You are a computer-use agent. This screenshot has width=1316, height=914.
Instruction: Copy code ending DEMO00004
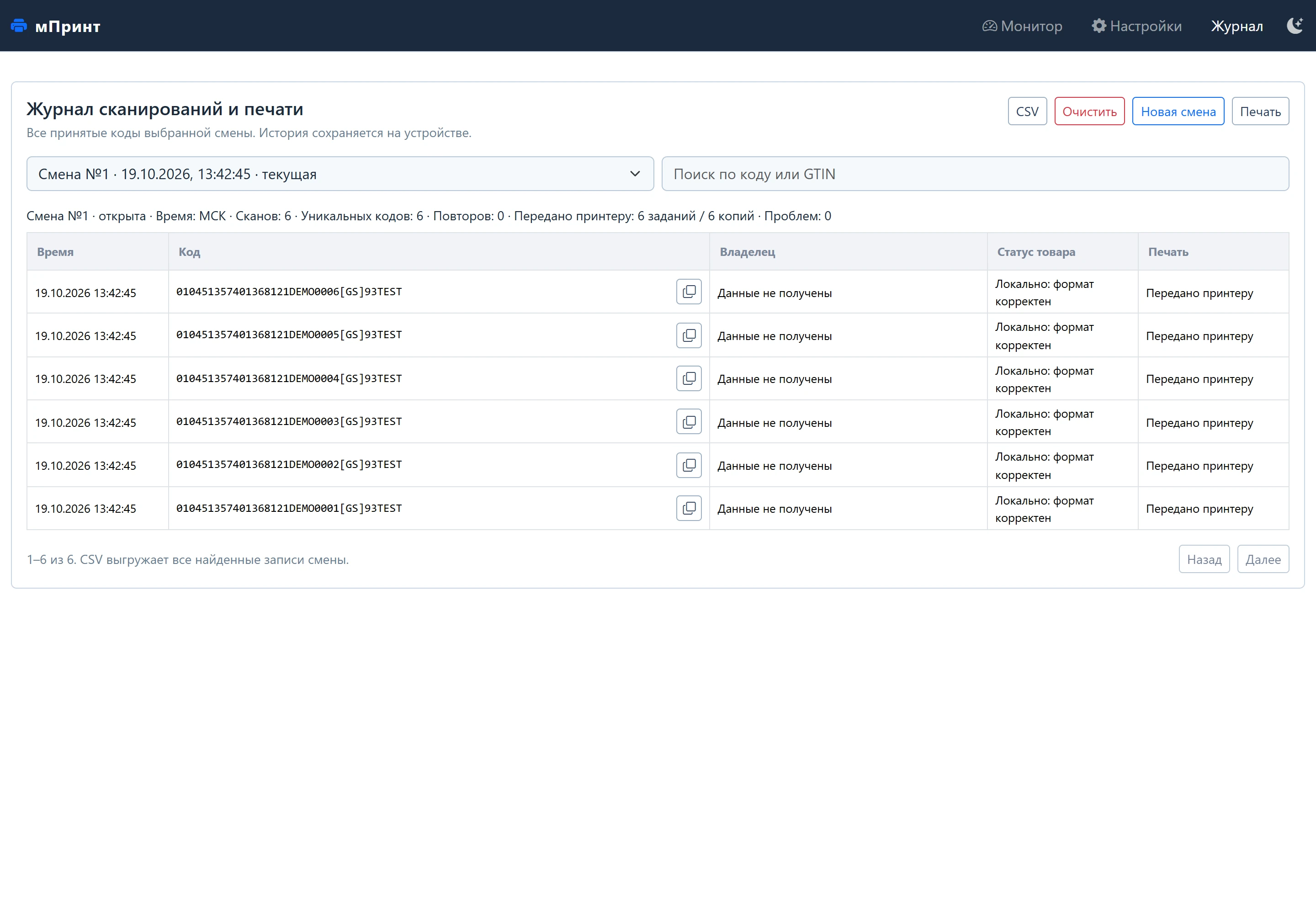point(688,378)
